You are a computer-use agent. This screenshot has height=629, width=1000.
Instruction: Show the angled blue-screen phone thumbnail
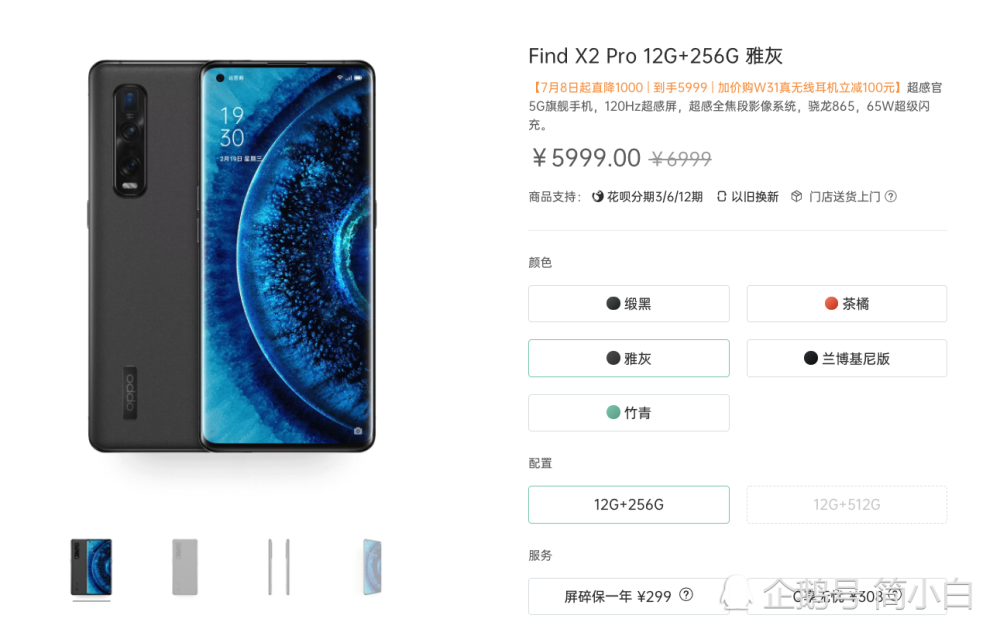pyautogui.click(x=372, y=567)
